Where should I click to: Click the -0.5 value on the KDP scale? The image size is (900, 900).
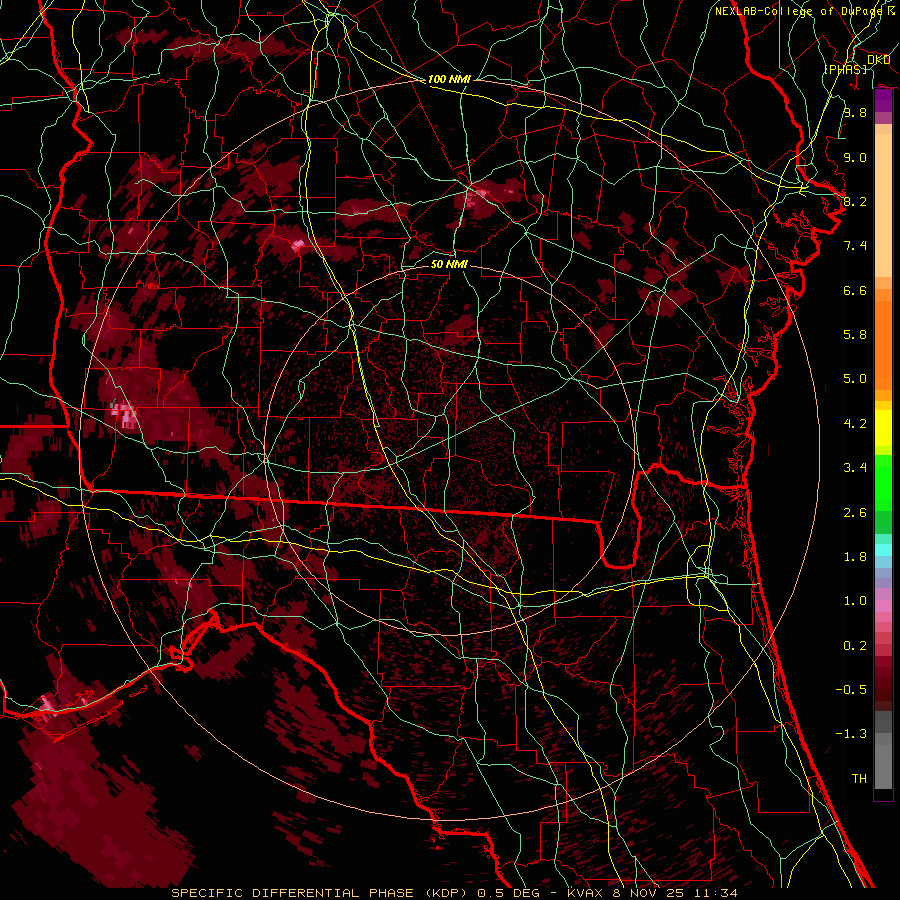851,690
